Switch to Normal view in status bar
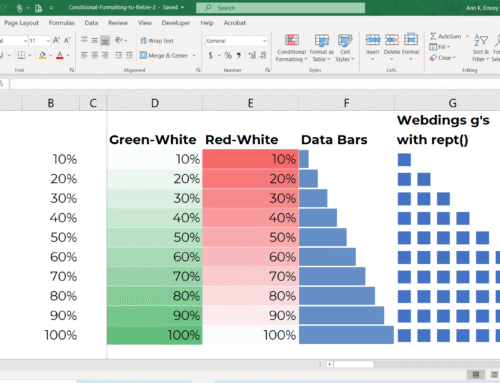 pyautogui.click(x=476, y=375)
